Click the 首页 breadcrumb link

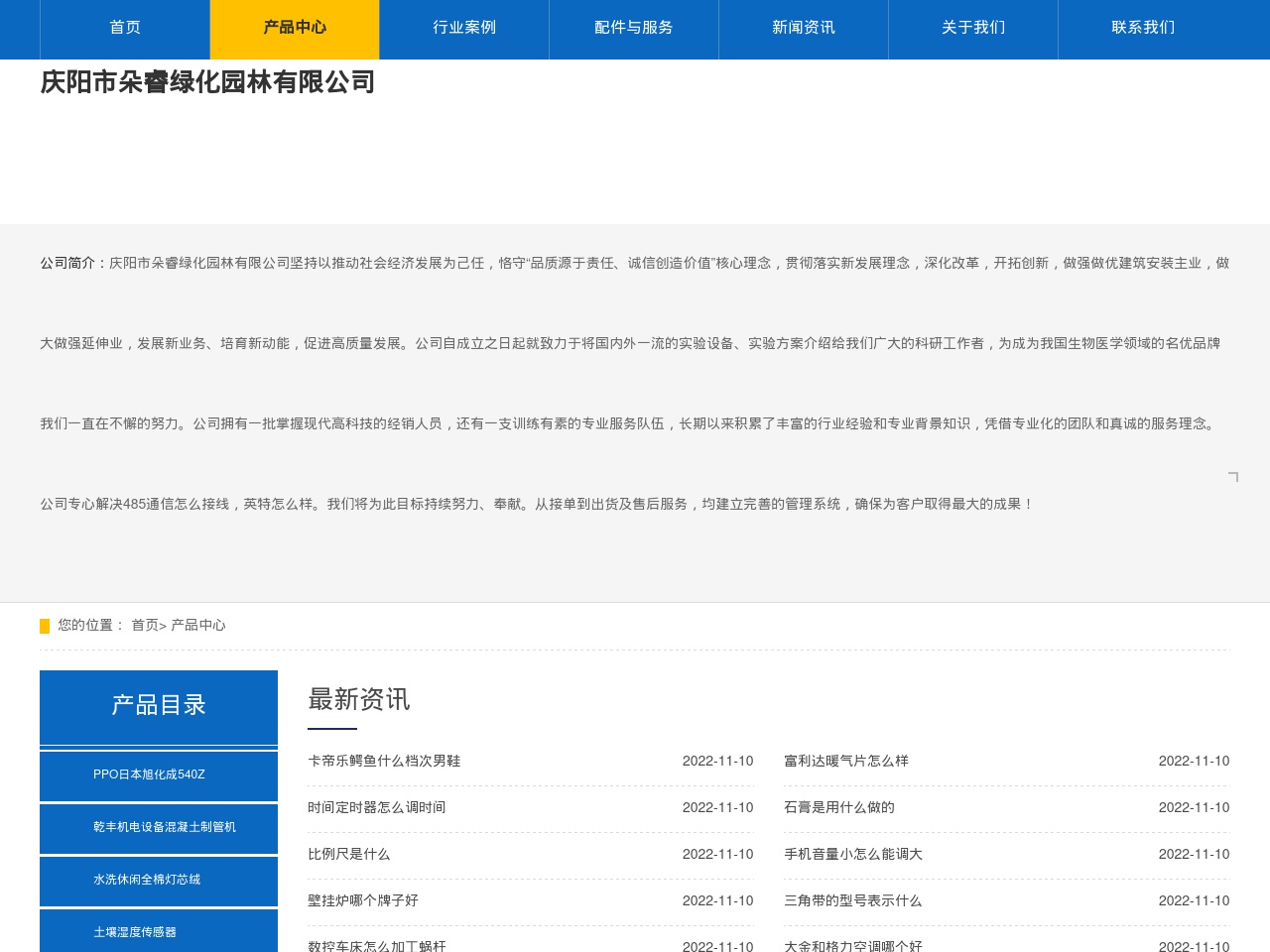(x=145, y=625)
